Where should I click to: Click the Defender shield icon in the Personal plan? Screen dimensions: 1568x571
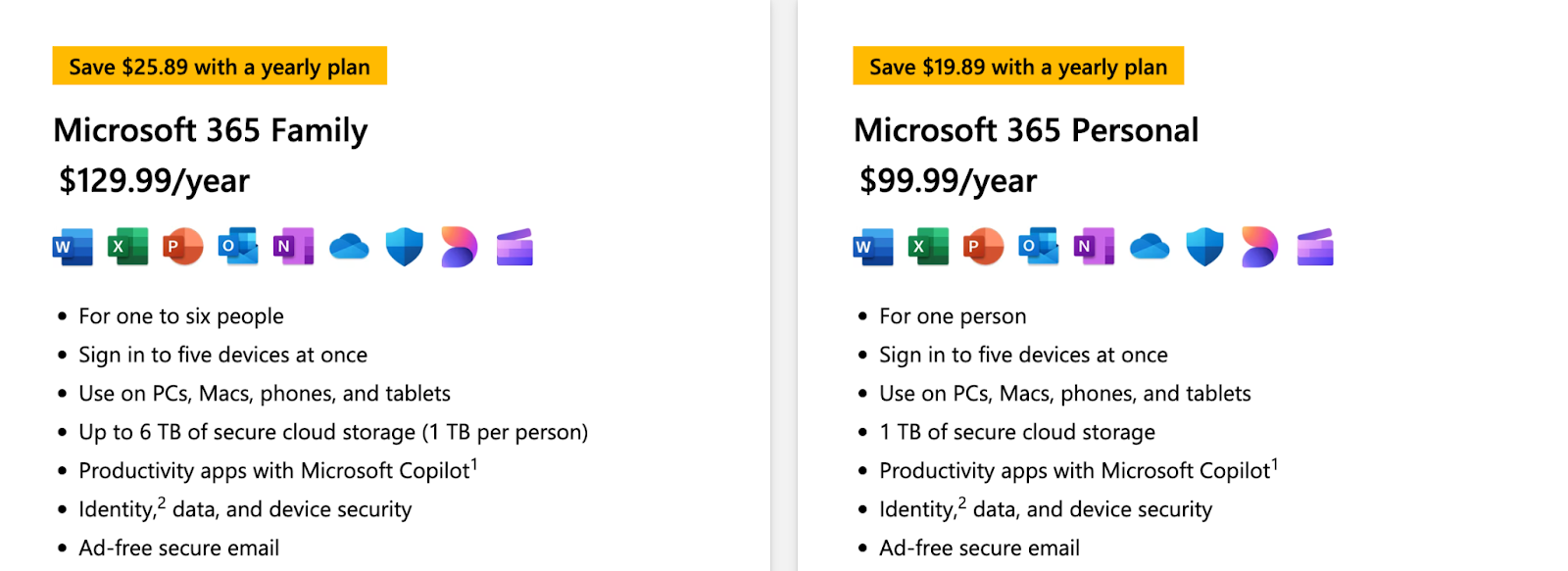pos(1204,247)
